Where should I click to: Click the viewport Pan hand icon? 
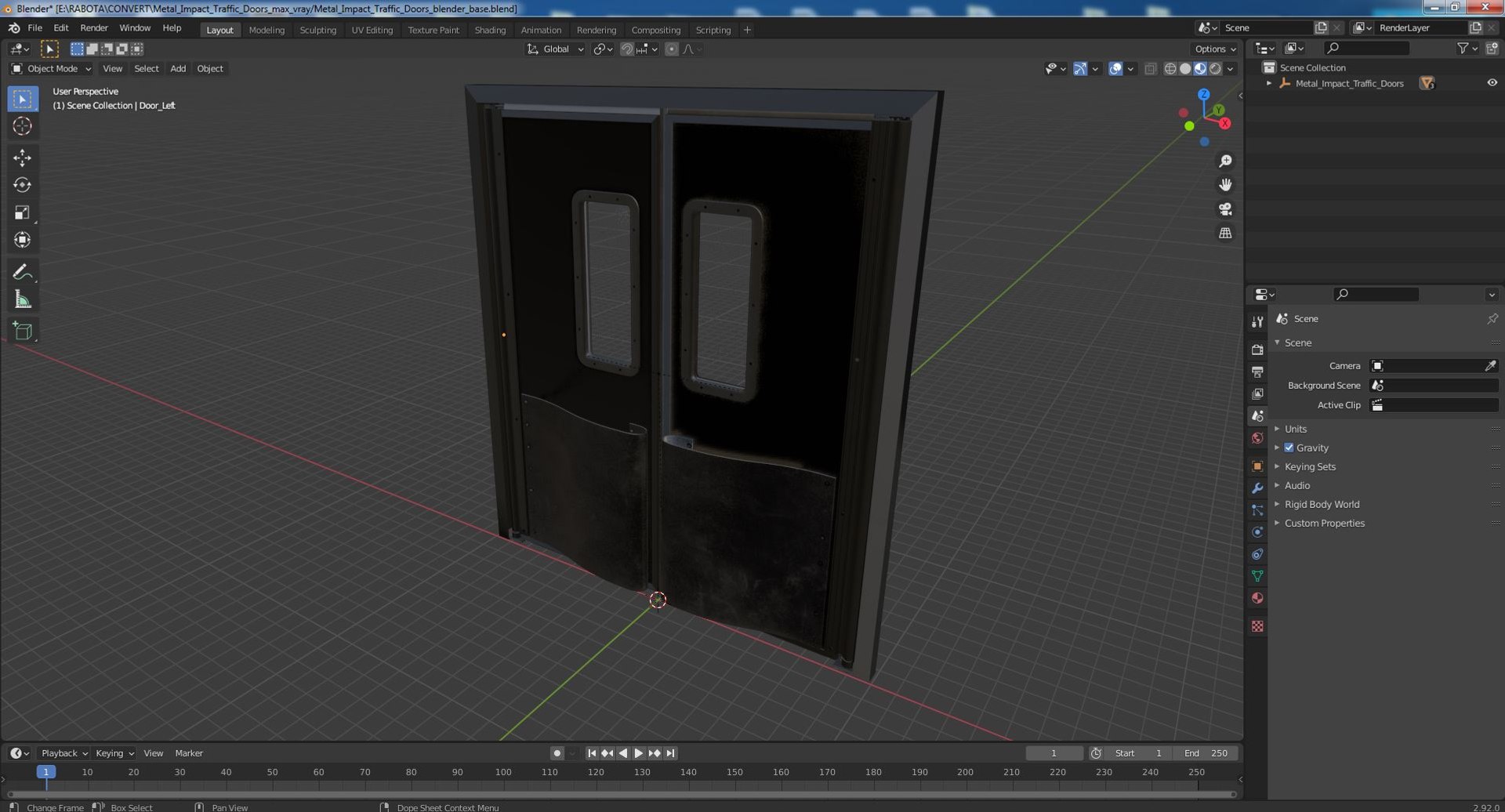click(x=1224, y=185)
